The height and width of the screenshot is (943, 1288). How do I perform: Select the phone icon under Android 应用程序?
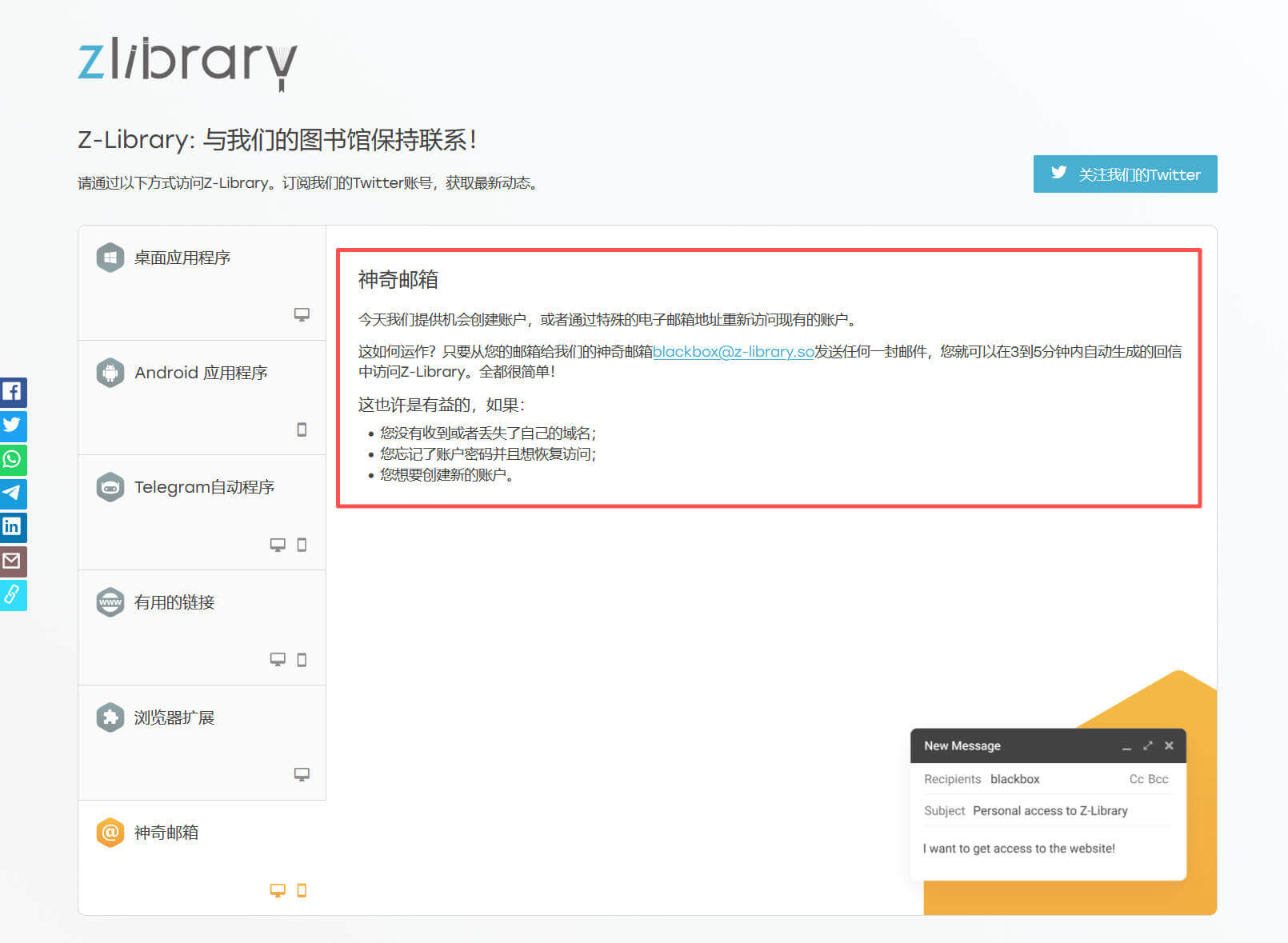point(302,430)
